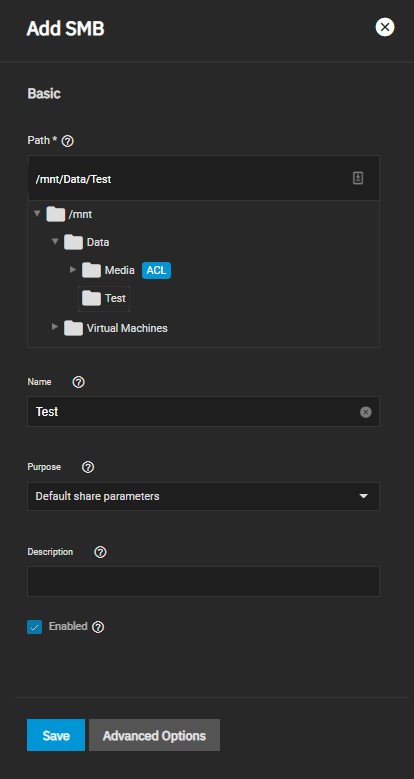Open the Purpose dropdown
Screen dimensions: 414x779
pos(203,496)
